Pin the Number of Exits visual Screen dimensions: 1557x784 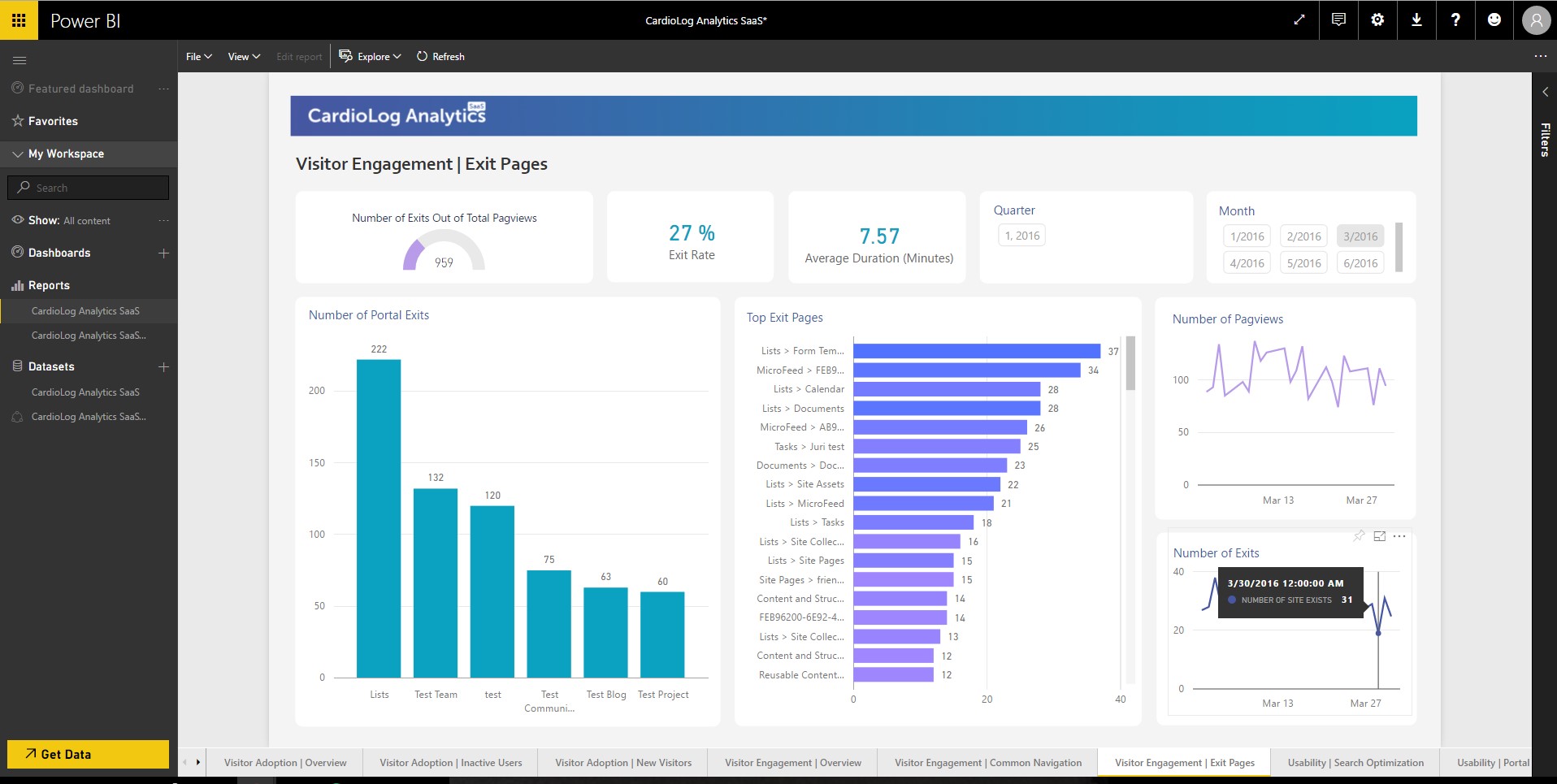coord(1359,536)
